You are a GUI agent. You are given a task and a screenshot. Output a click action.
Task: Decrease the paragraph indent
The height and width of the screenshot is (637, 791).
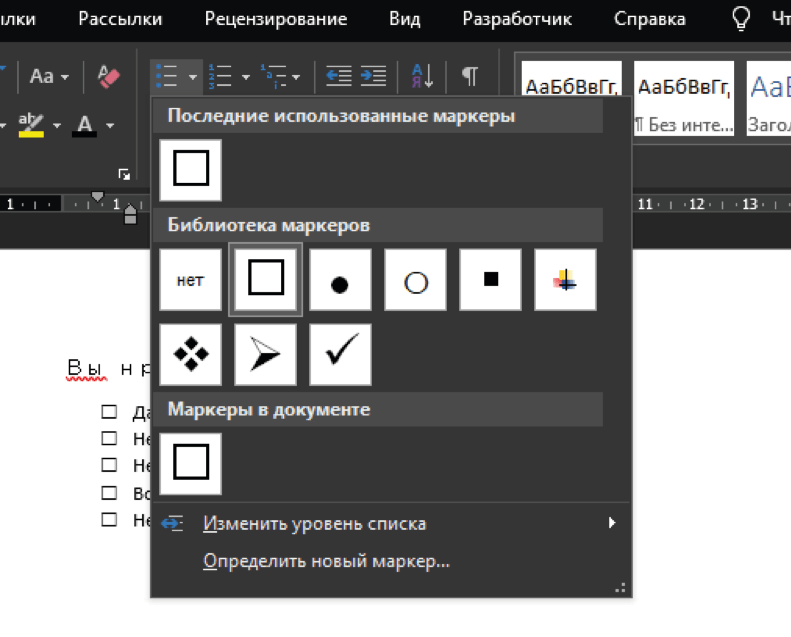pos(338,77)
